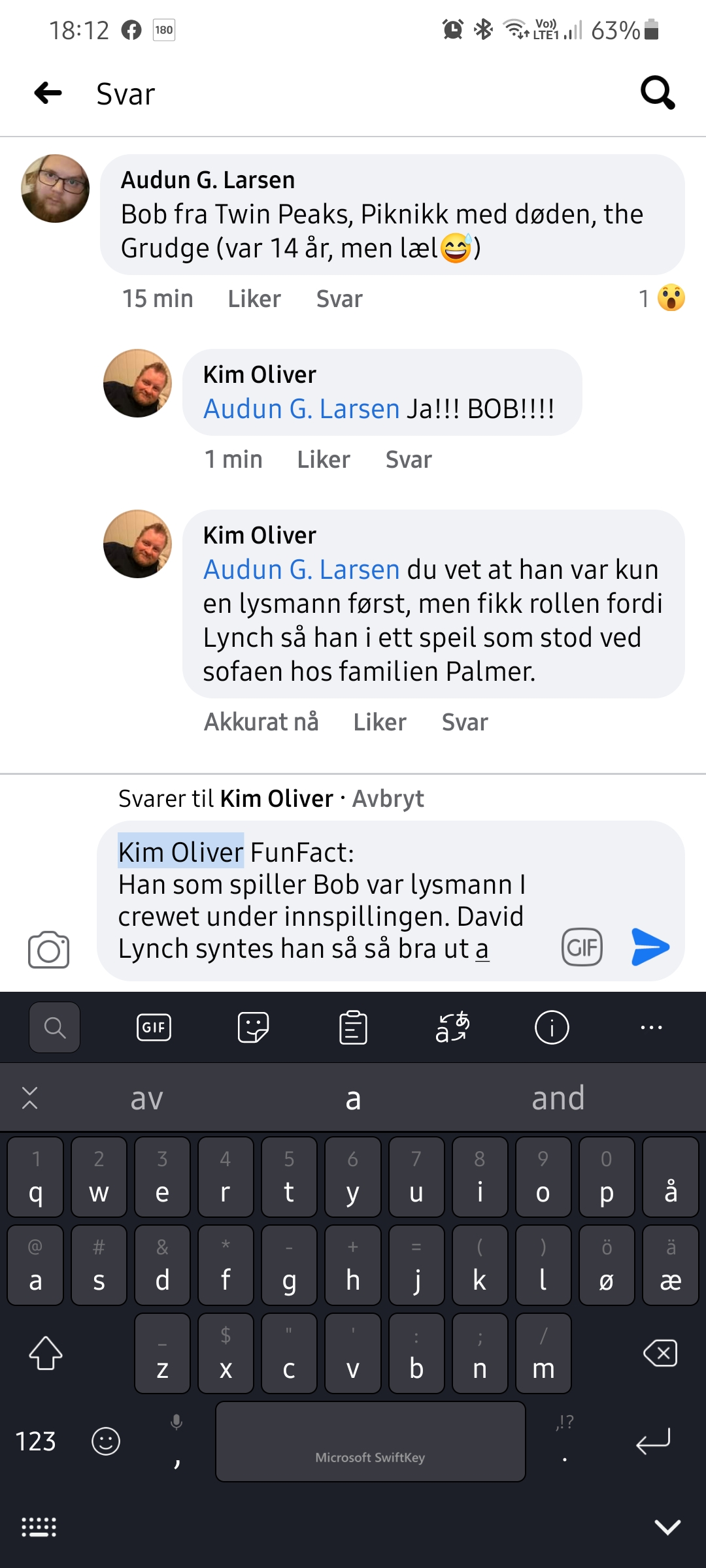Open SwiftKey translator tool
Image resolution: width=706 pixels, height=1568 pixels.
(x=452, y=1028)
